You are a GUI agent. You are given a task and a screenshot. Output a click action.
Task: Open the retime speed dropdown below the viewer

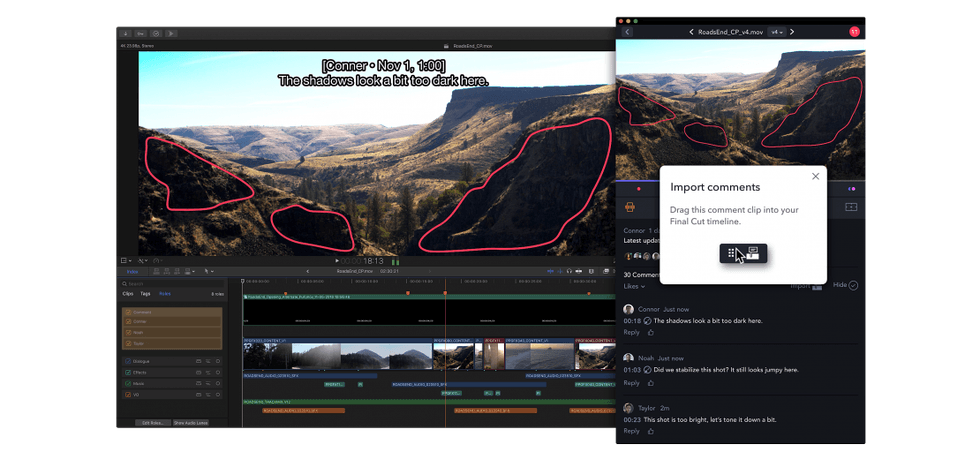point(158,261)
